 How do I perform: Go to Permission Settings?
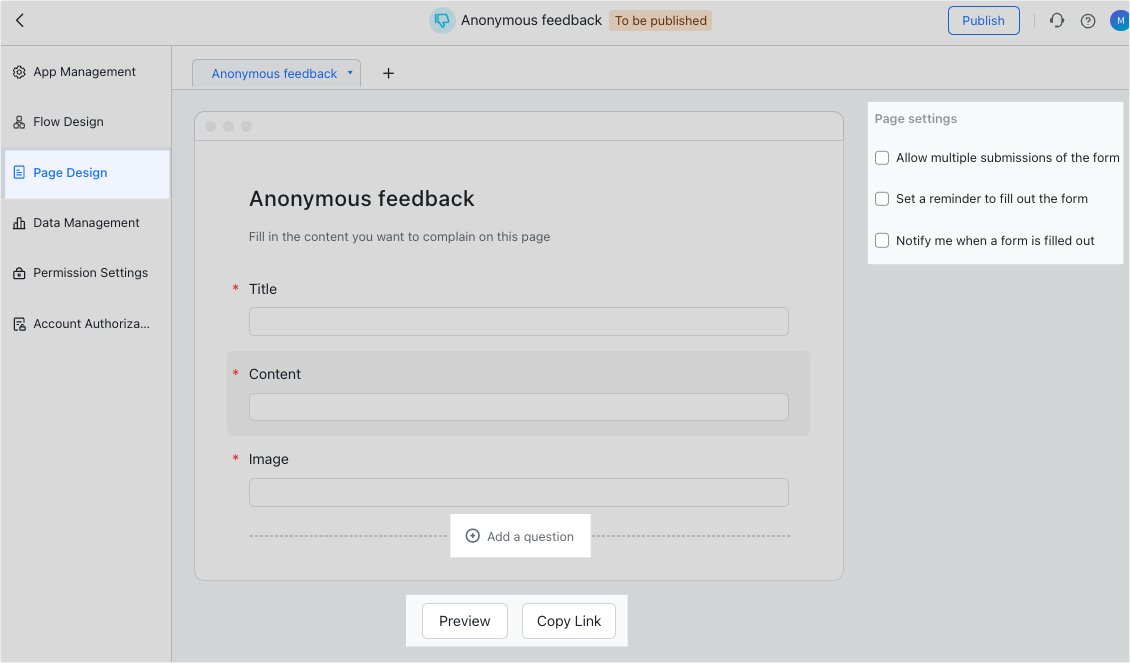click(x=90, y=272)
